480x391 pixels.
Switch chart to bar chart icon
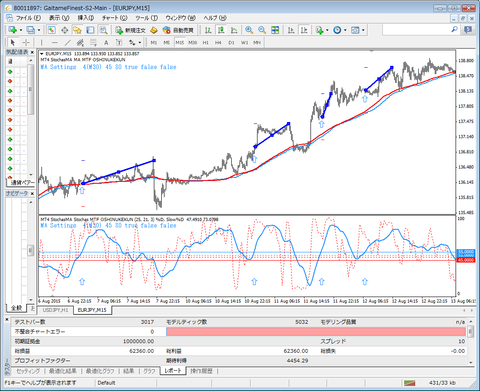[x=208, y=30]
